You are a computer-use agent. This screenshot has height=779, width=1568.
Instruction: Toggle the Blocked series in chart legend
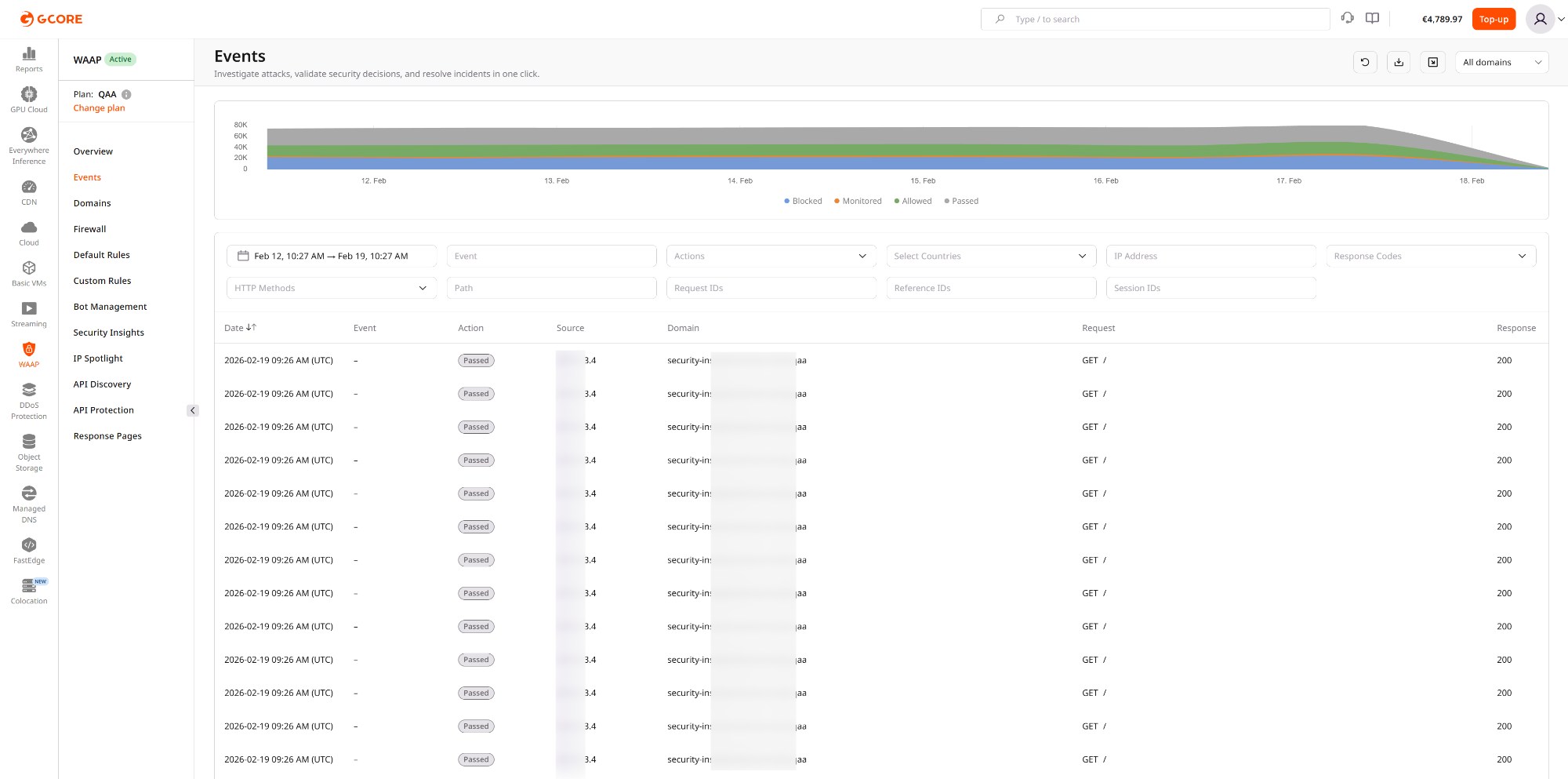coord(802,201)
